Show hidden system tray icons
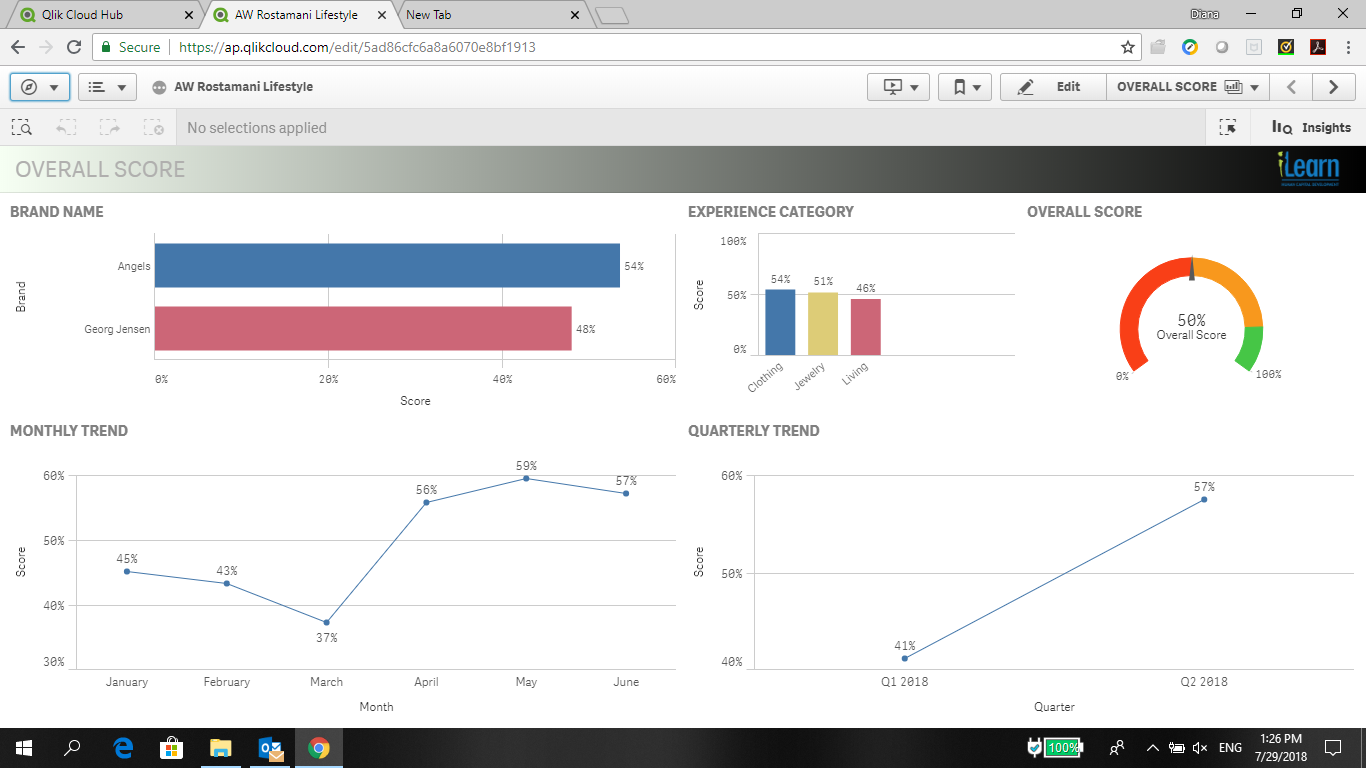The width and height of the screenshot is (1366, 768). (x=1153, y=747)
